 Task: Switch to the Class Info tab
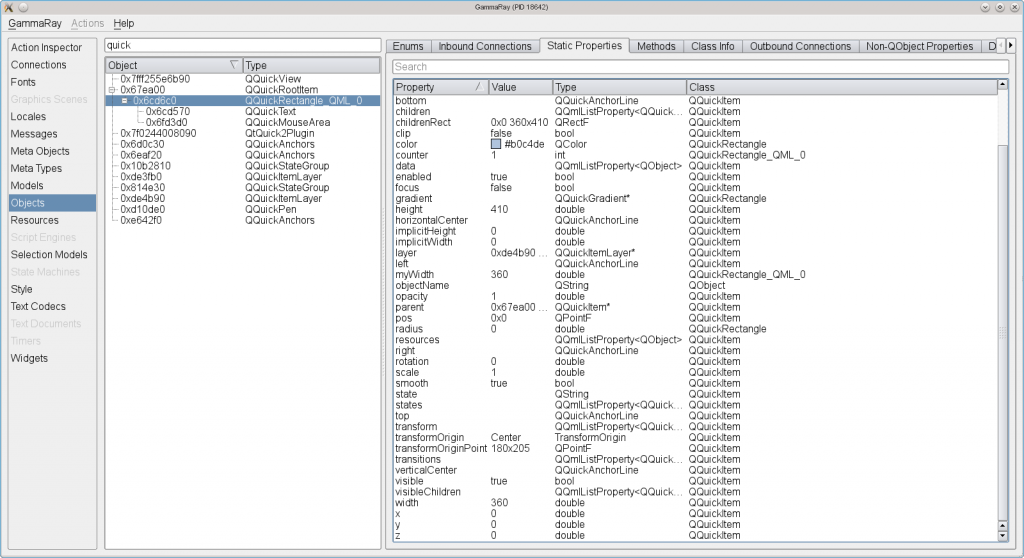[712, 46]
